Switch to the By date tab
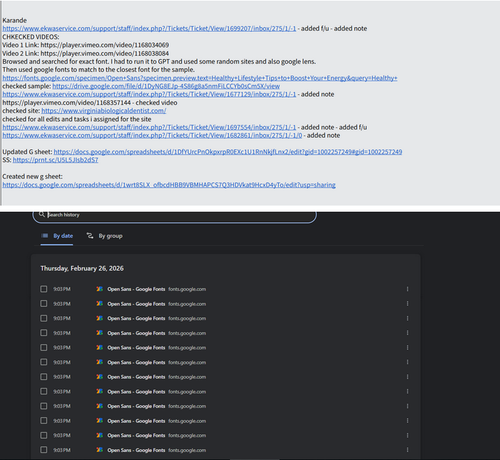This screenshot has height=460, width=500. [57, 236]
